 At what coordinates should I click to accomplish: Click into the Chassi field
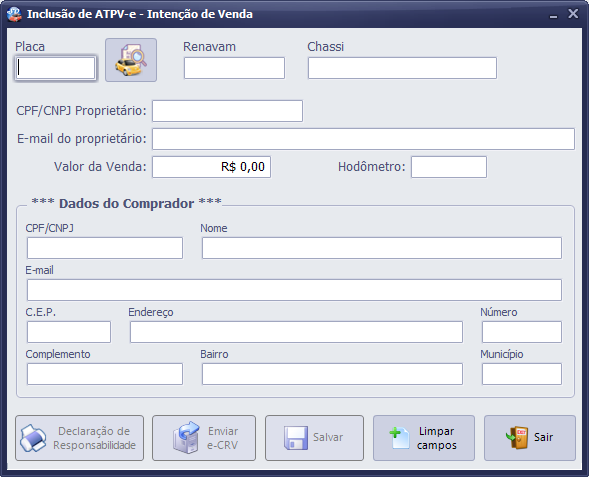coord(402,68)
